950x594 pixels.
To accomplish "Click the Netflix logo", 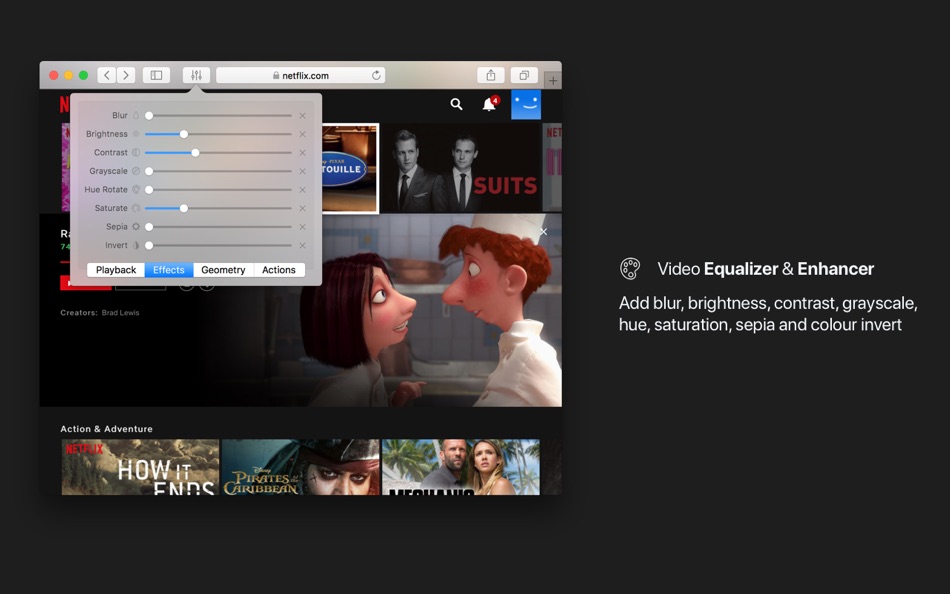I will point(64,104).
